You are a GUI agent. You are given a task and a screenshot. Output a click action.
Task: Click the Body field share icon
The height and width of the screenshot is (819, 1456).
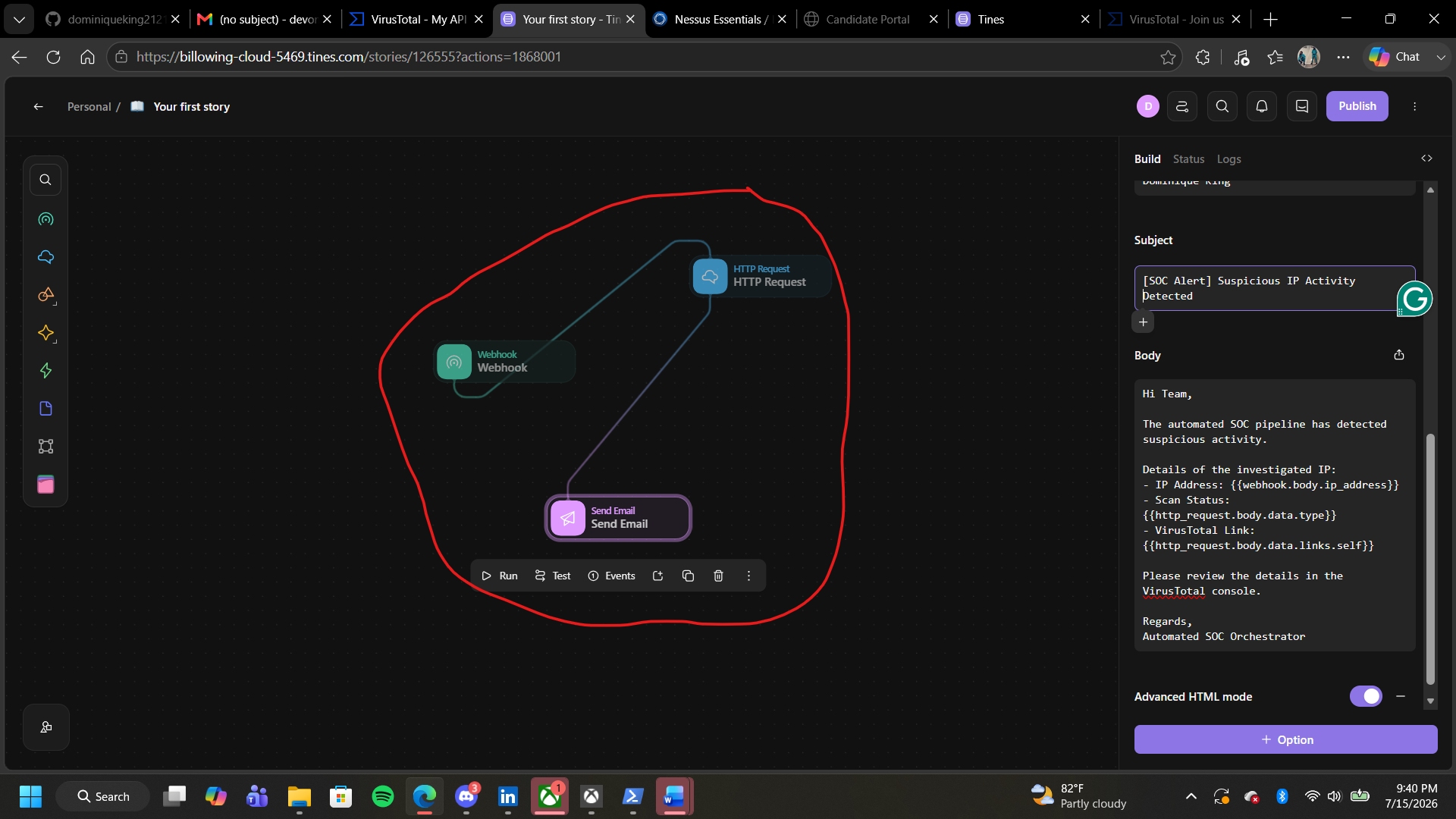pos(1399,355)
